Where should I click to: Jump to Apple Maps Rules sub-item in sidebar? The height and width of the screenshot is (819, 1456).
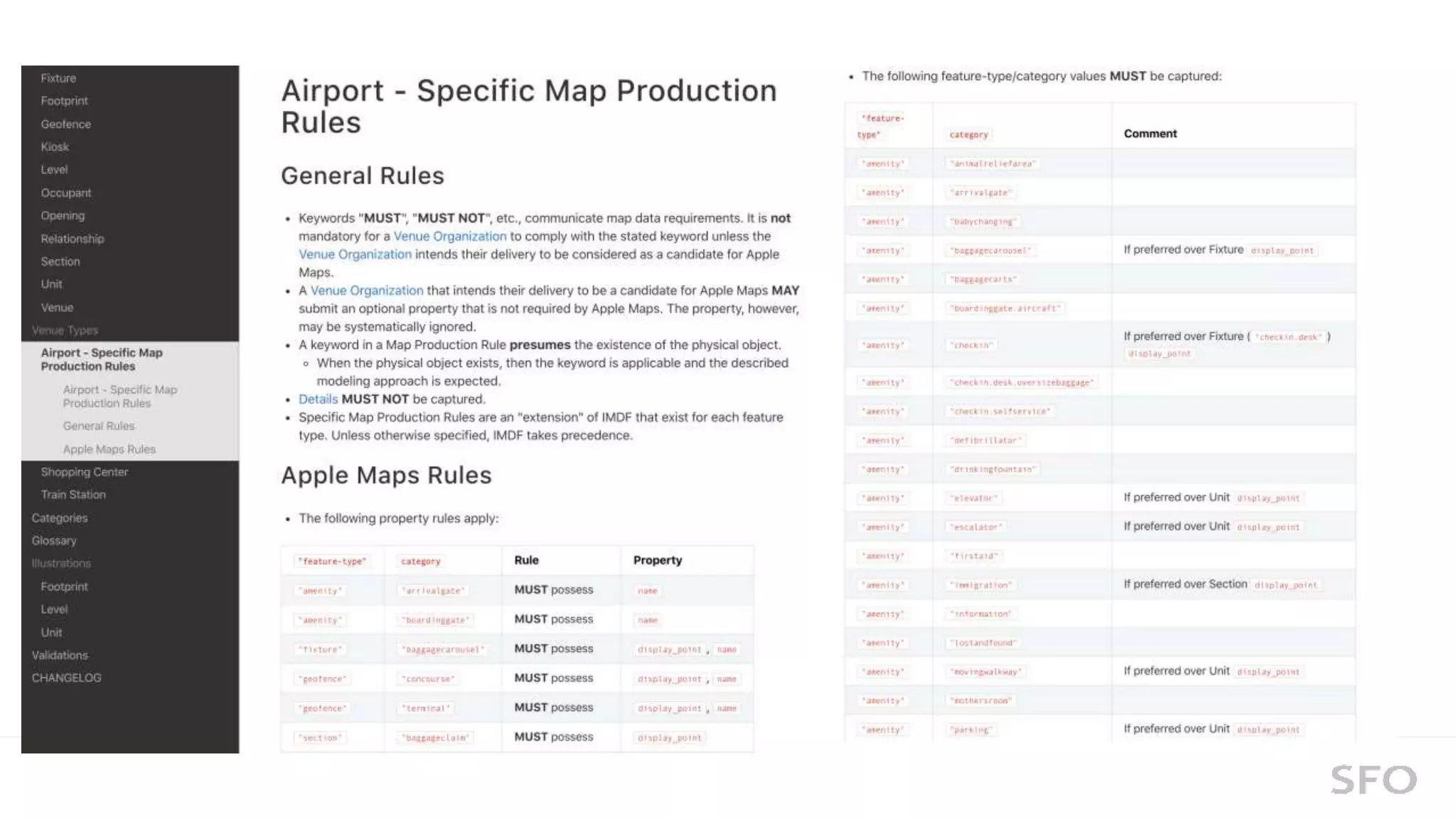click(x=109, y=449)
